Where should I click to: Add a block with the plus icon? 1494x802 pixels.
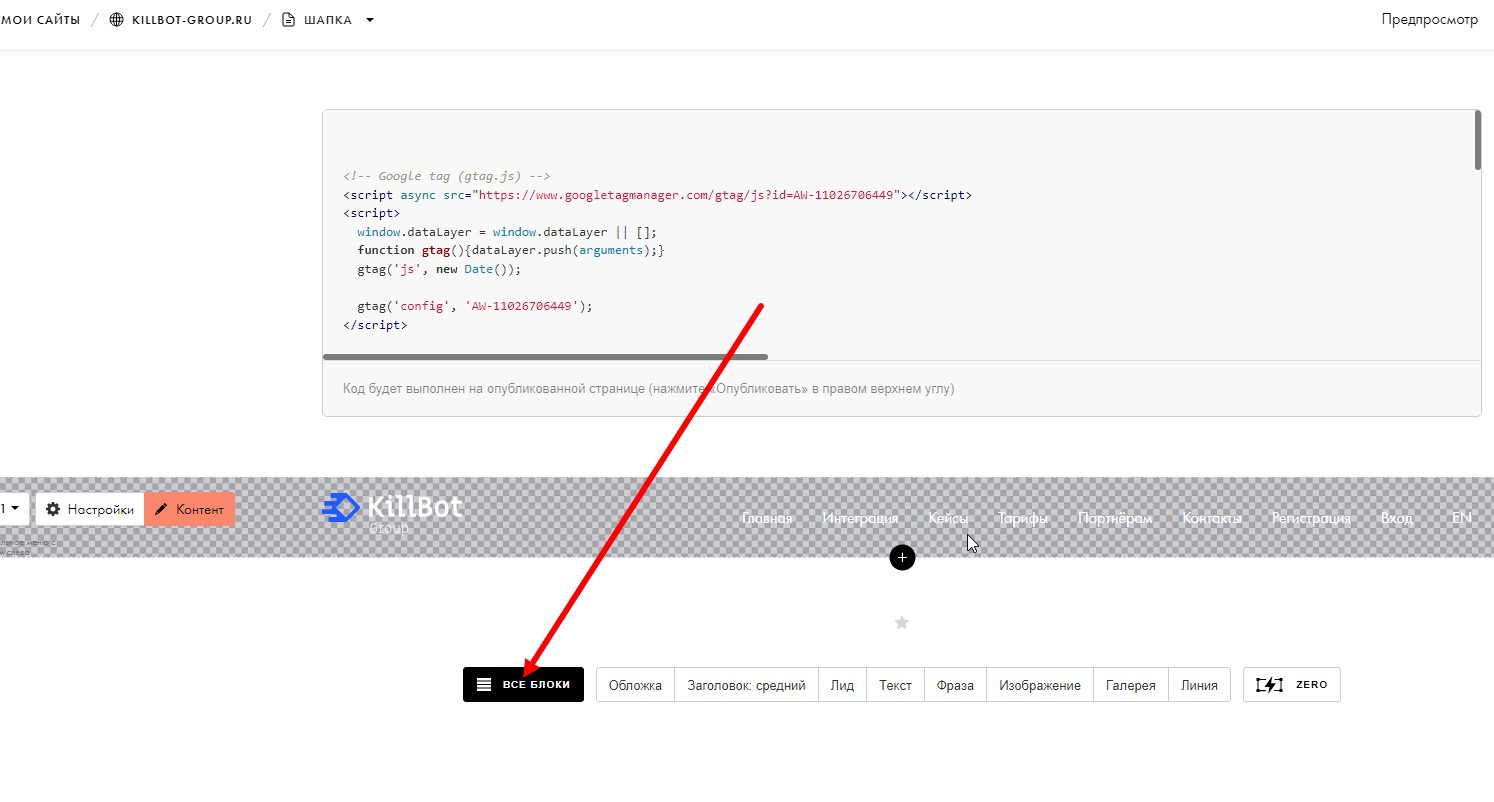(x=902, y=558)
